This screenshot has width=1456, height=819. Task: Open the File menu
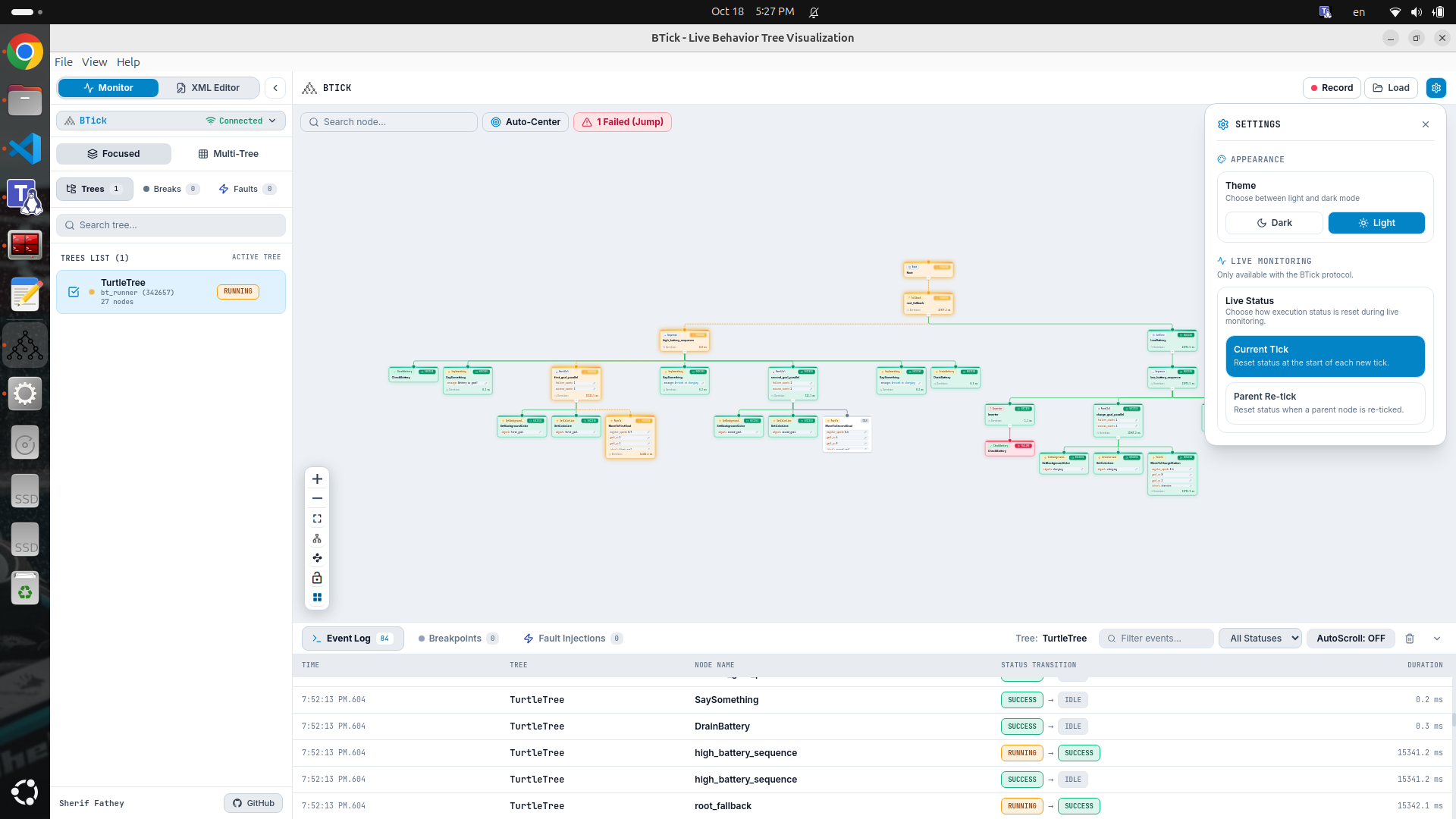[64, 62]
